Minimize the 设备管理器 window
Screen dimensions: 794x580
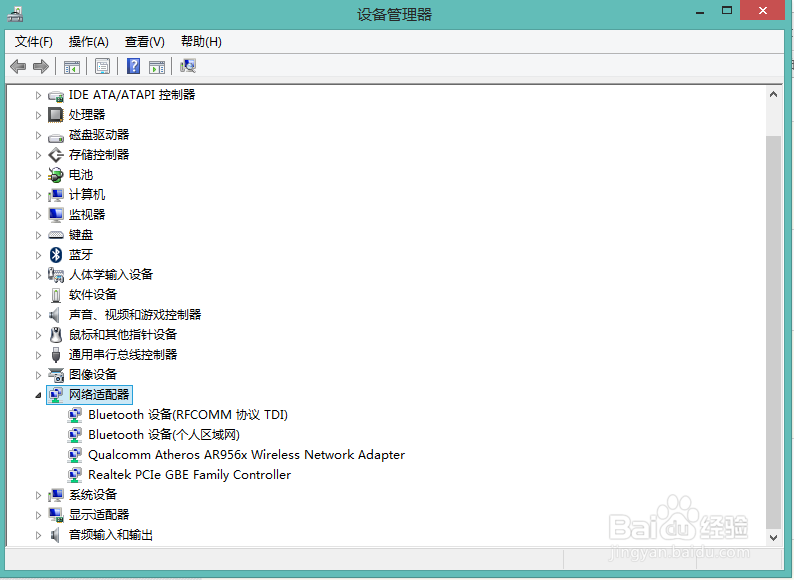pos(700,12)
